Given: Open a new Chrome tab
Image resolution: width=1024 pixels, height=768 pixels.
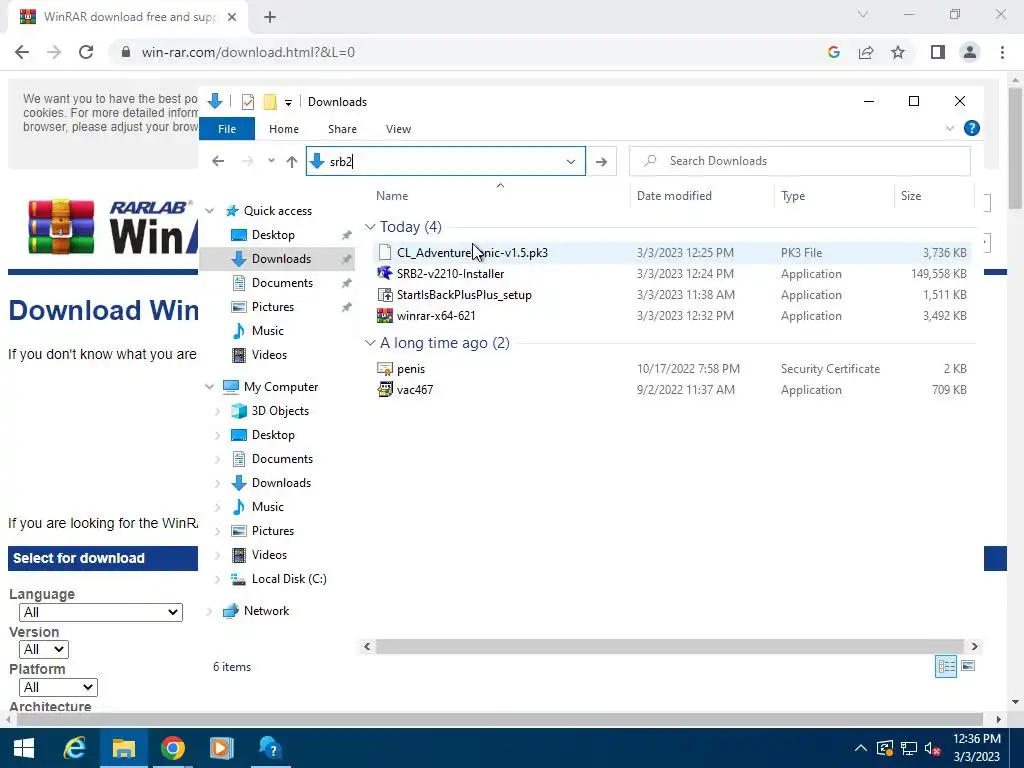Looking at the screenshot, I should point(270,17).
